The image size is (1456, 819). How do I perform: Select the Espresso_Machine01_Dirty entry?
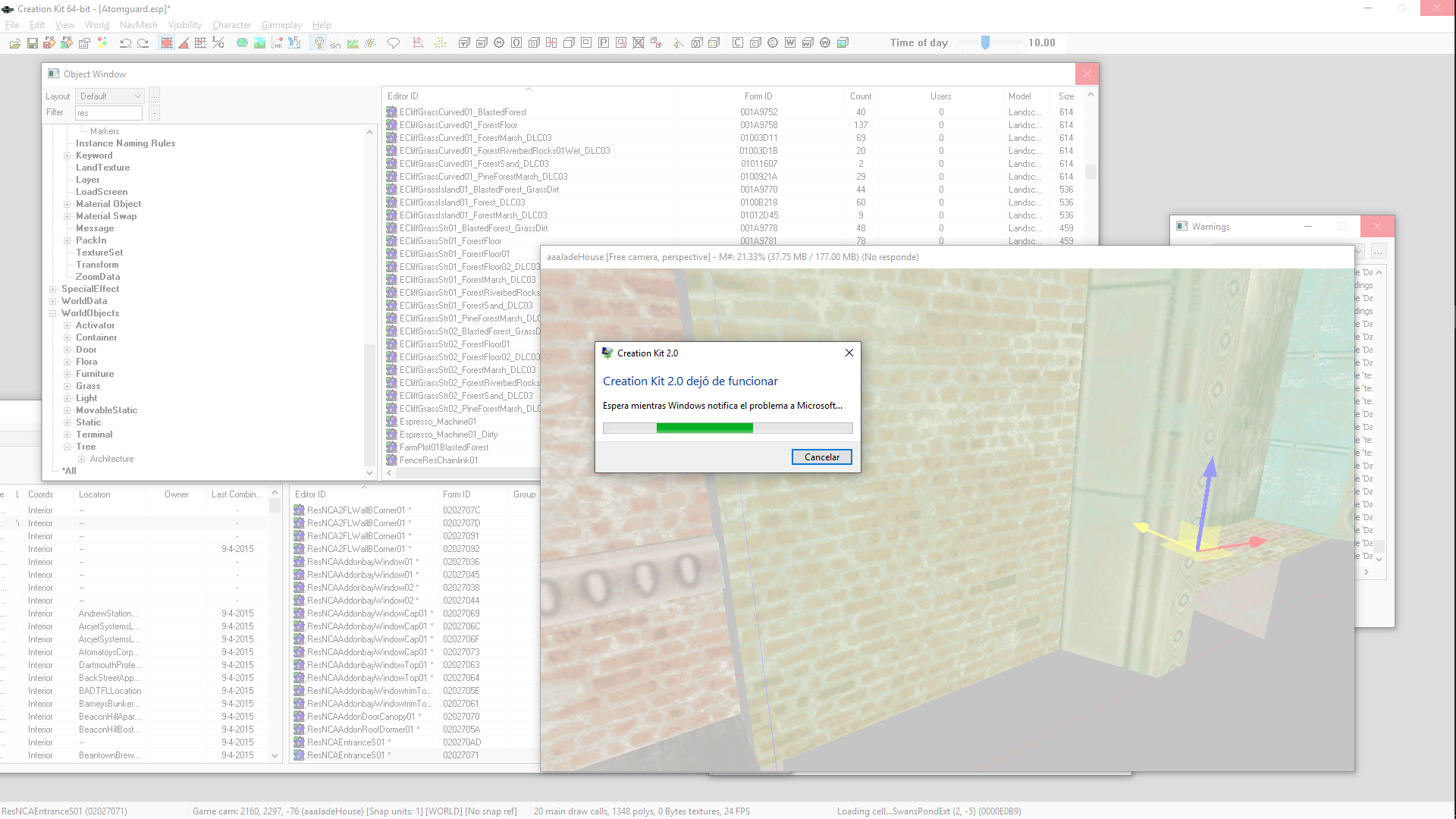click(448, 435)
